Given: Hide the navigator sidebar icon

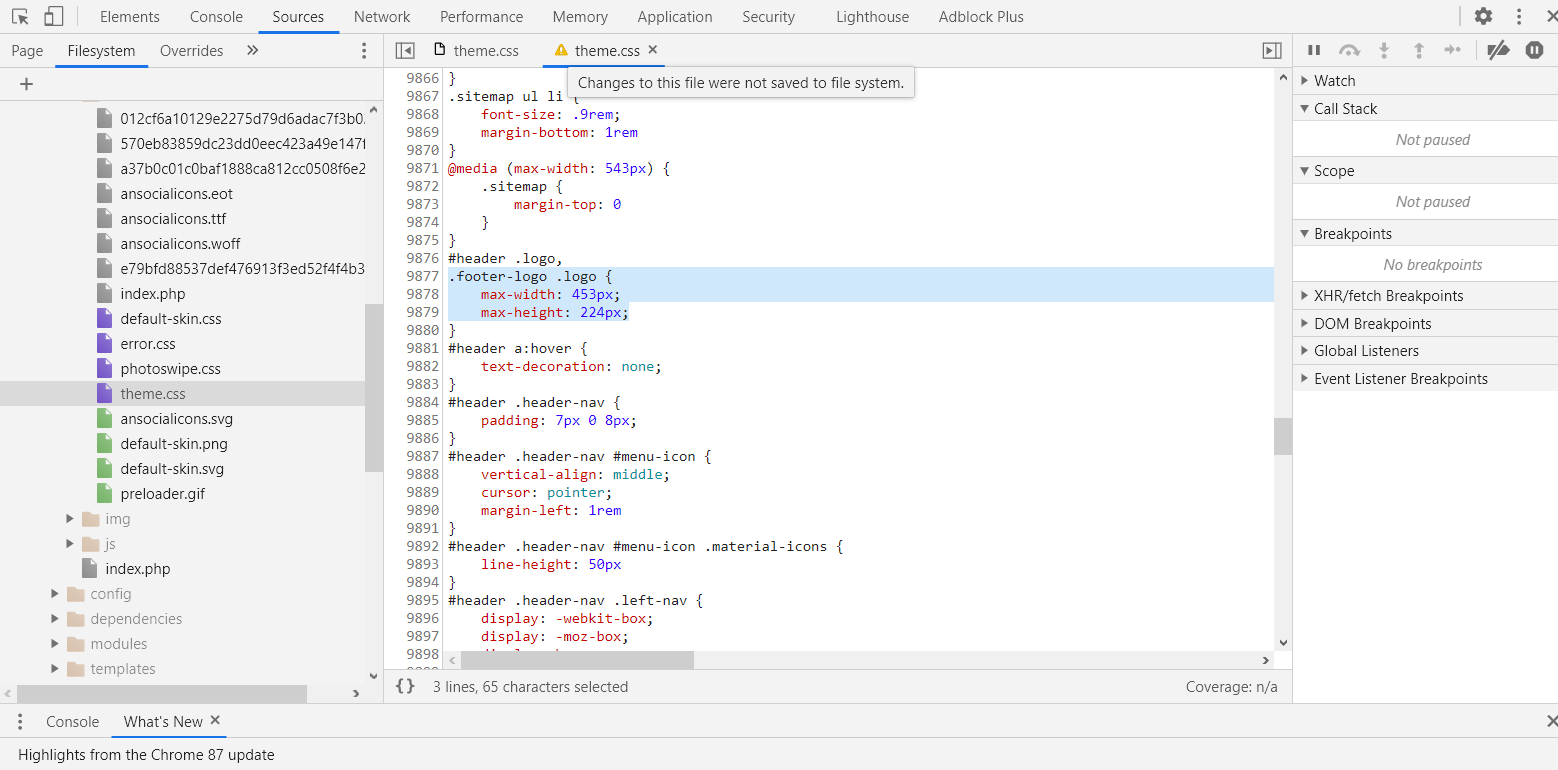Looking at the screenshot, I should [405, 50].
